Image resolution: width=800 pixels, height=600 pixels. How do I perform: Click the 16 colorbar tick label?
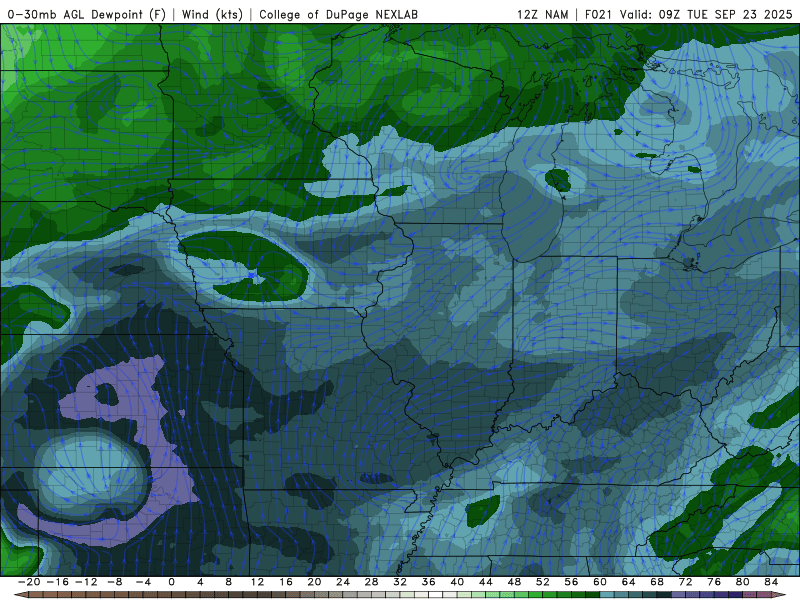click(x=286, y=582)
